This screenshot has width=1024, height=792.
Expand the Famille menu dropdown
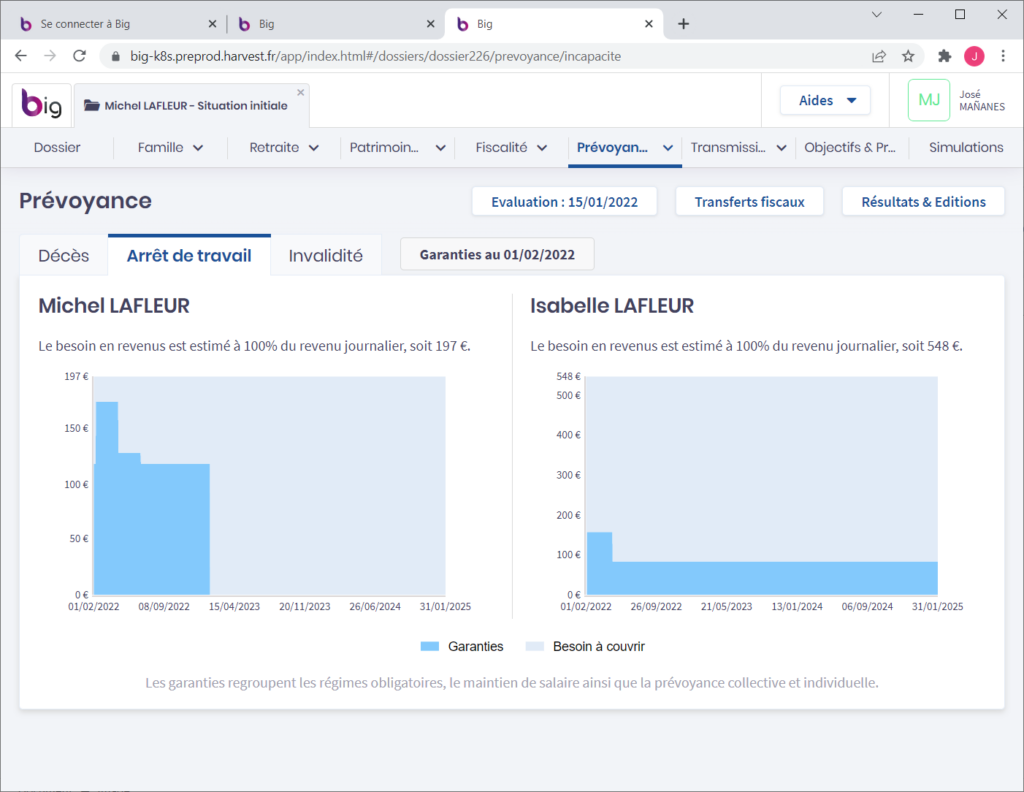tap(170, 147)
